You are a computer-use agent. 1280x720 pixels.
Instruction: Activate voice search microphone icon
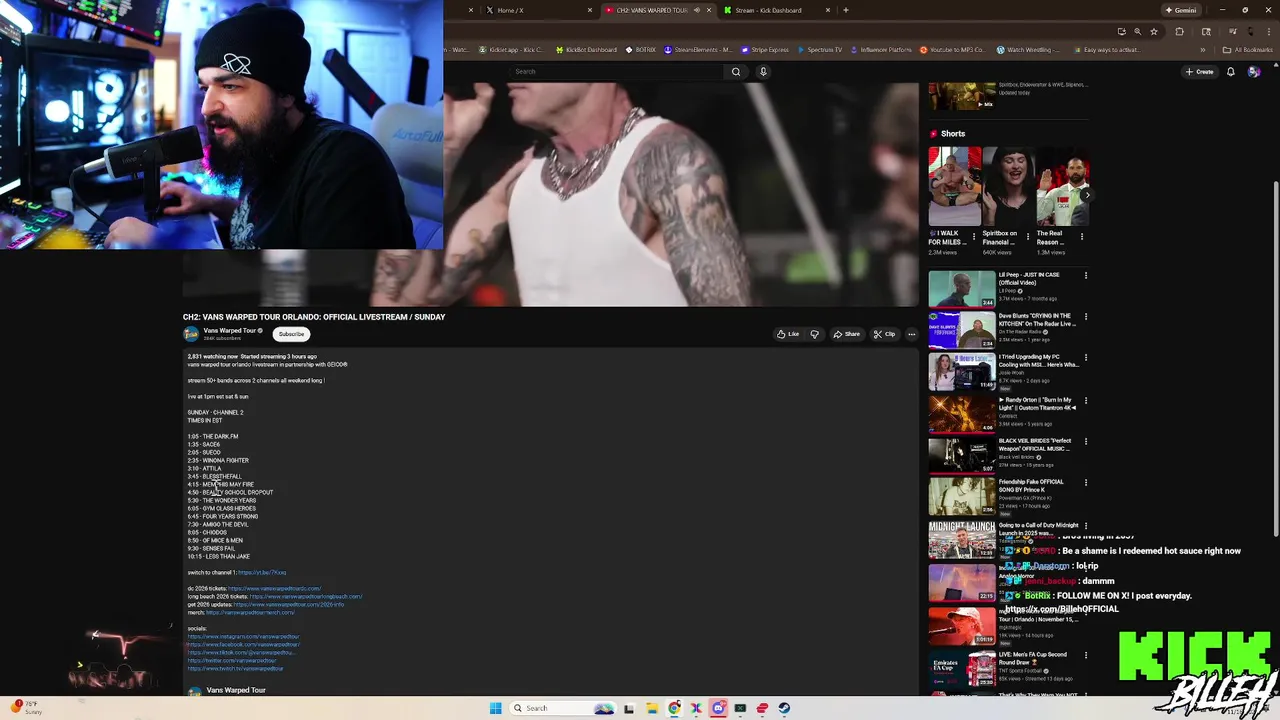[x=763, y=72]
